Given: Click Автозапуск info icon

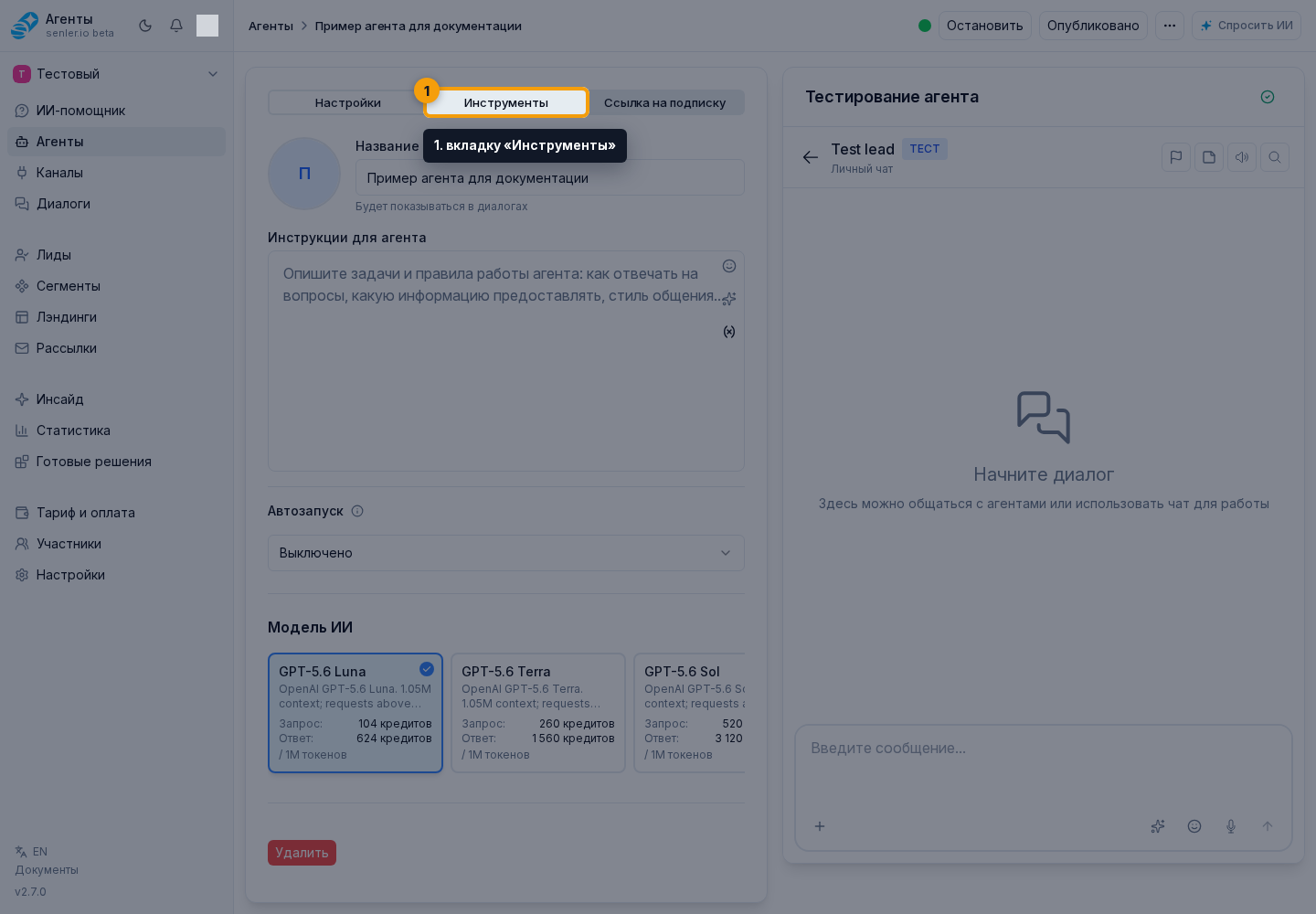Looking at the screenshot, I should click(x=357, y=511).
